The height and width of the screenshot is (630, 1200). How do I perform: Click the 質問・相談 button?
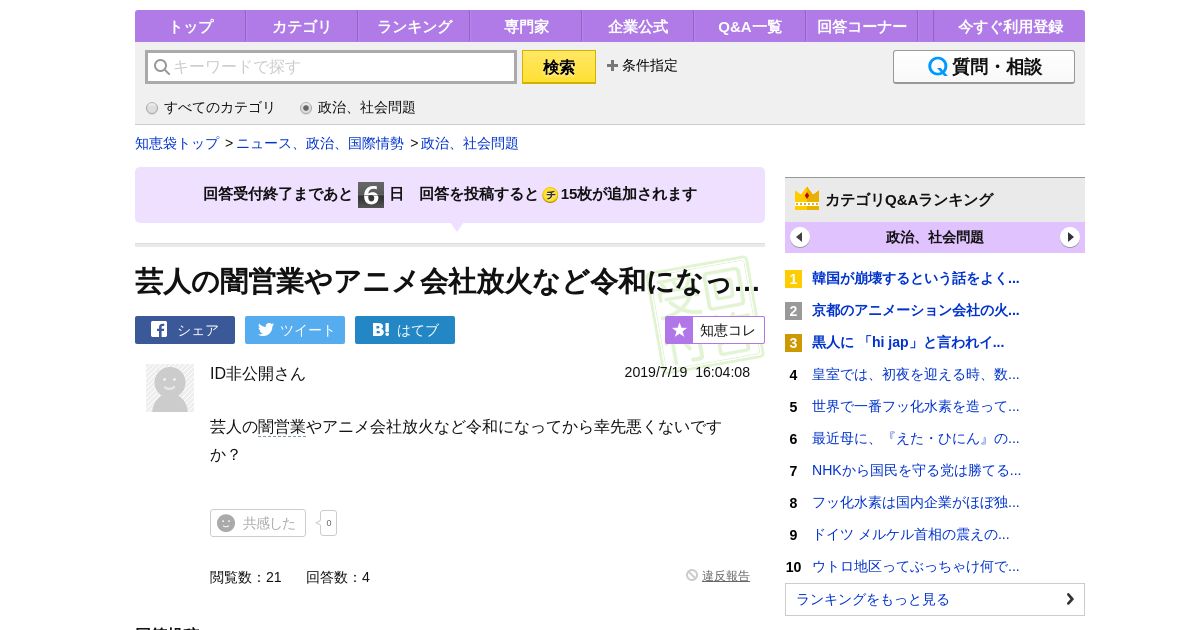[984, 67]
